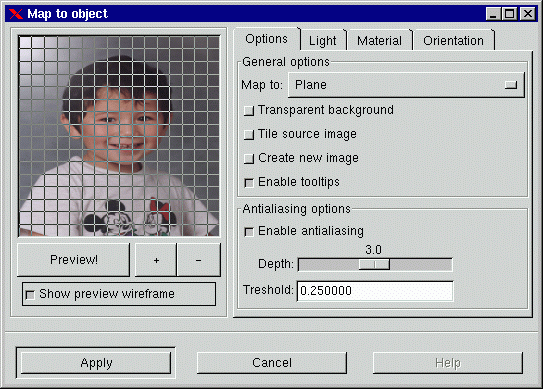Toggle Transparent background checkbox
543x389 pixels.
pos(249,111)
